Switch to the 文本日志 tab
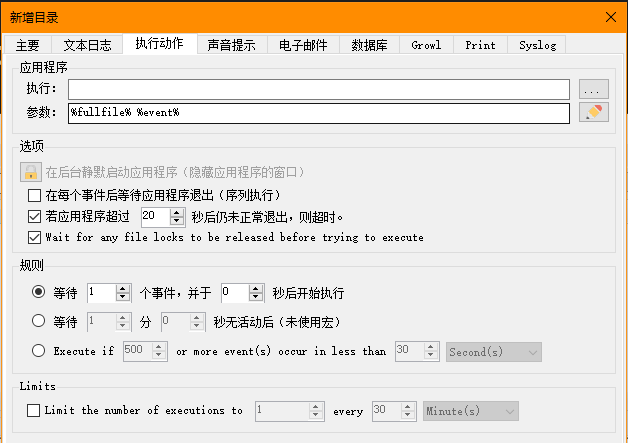The height and width of the screenshot is (443, 628). click(86, 44)
